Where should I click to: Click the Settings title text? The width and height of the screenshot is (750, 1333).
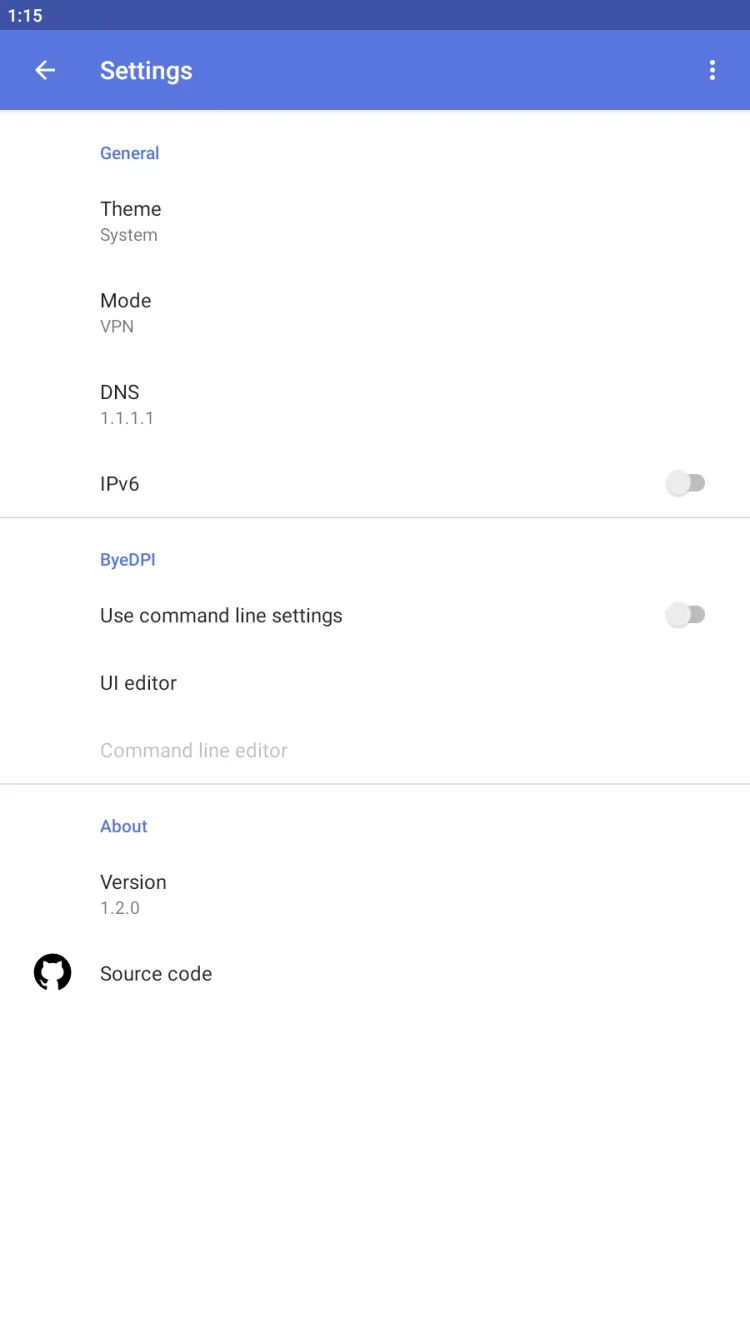pos(146,71)
